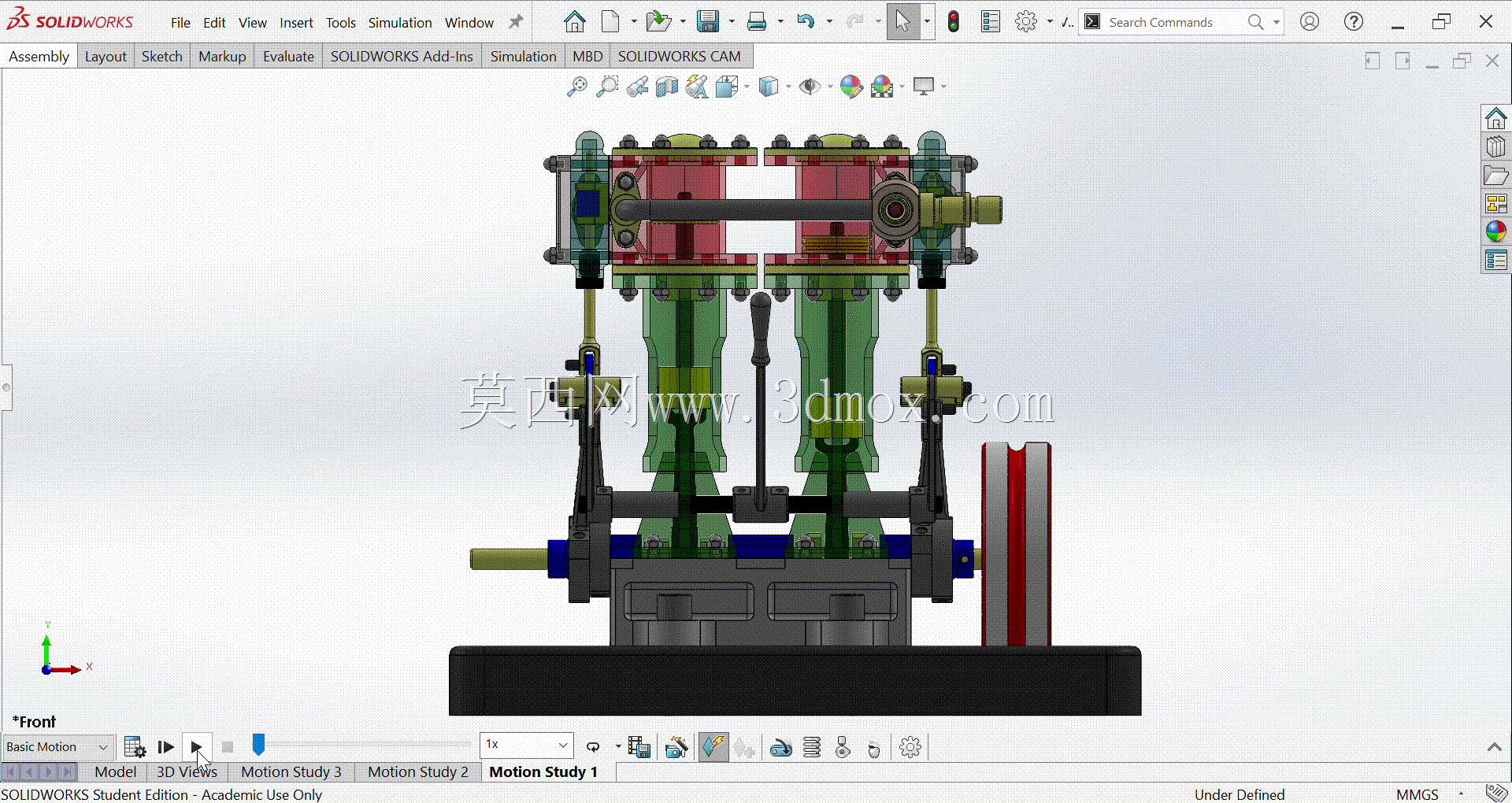
Task: Switch to SOLIDWORKS Add-Ins ribbon tab
Action: coord(402,57)
